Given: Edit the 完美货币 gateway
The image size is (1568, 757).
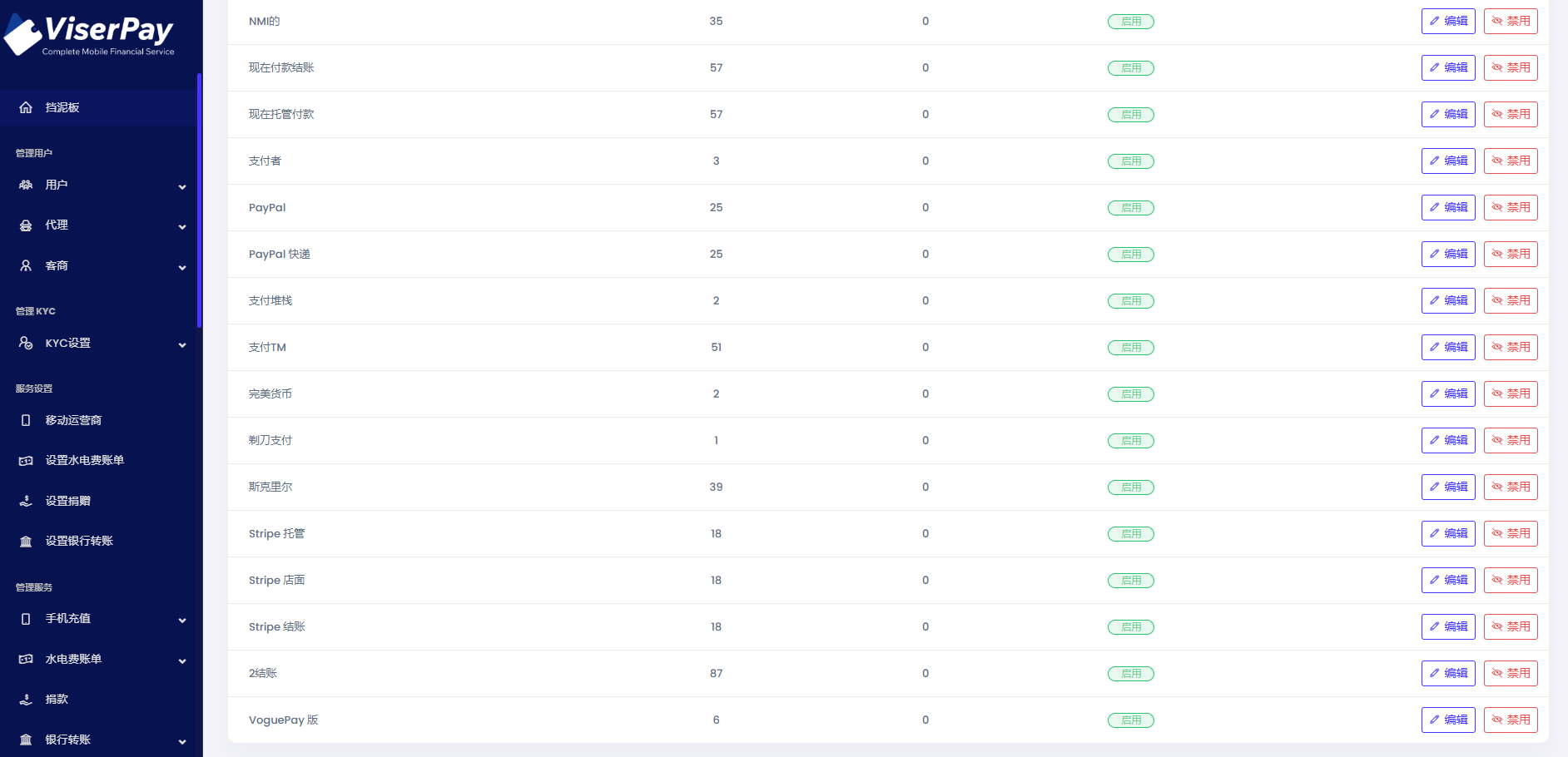Looking at the screenshot, I should pos(1448,393).
